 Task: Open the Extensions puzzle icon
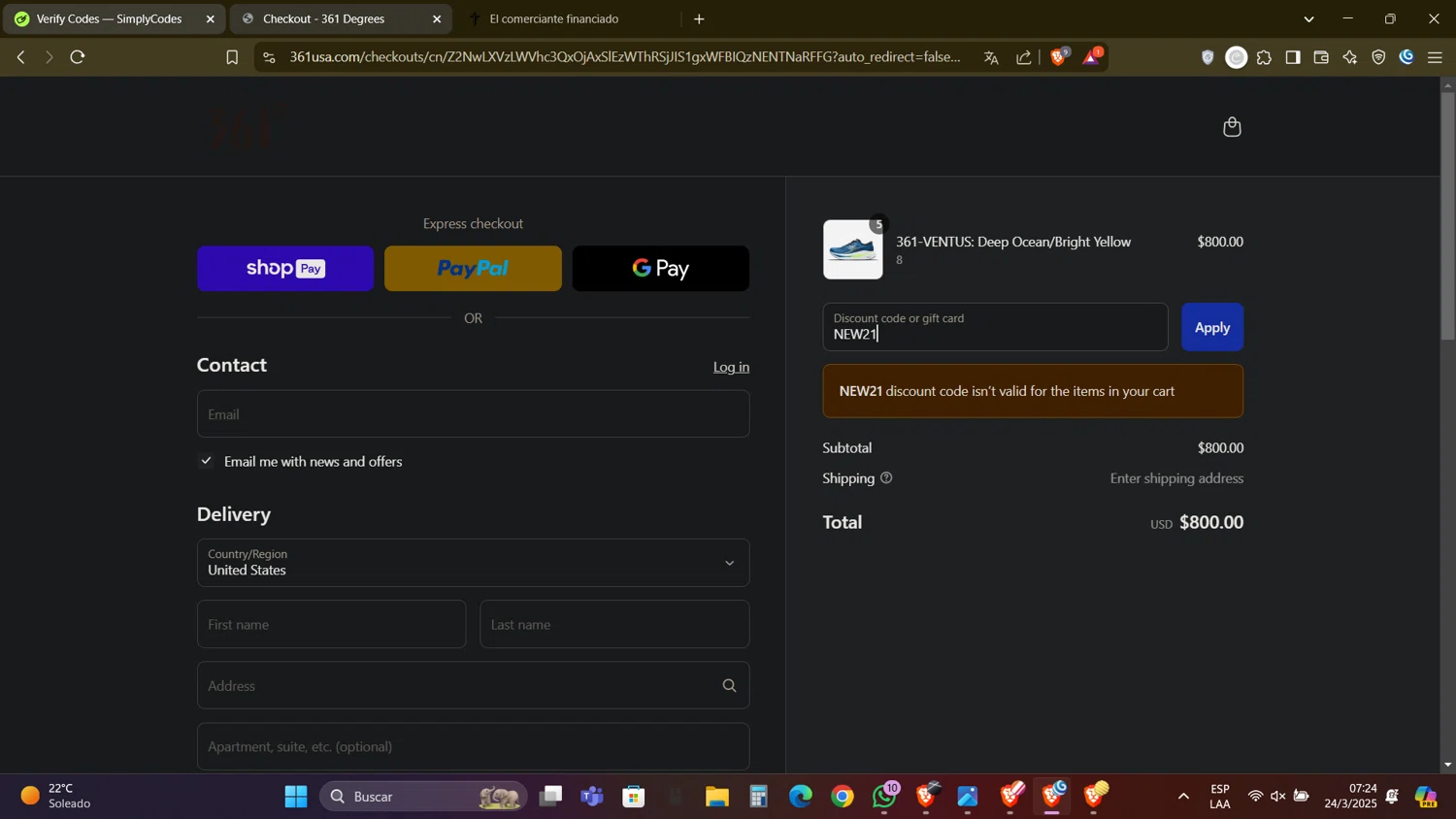pyautogui.click(x=1264, y=58)
